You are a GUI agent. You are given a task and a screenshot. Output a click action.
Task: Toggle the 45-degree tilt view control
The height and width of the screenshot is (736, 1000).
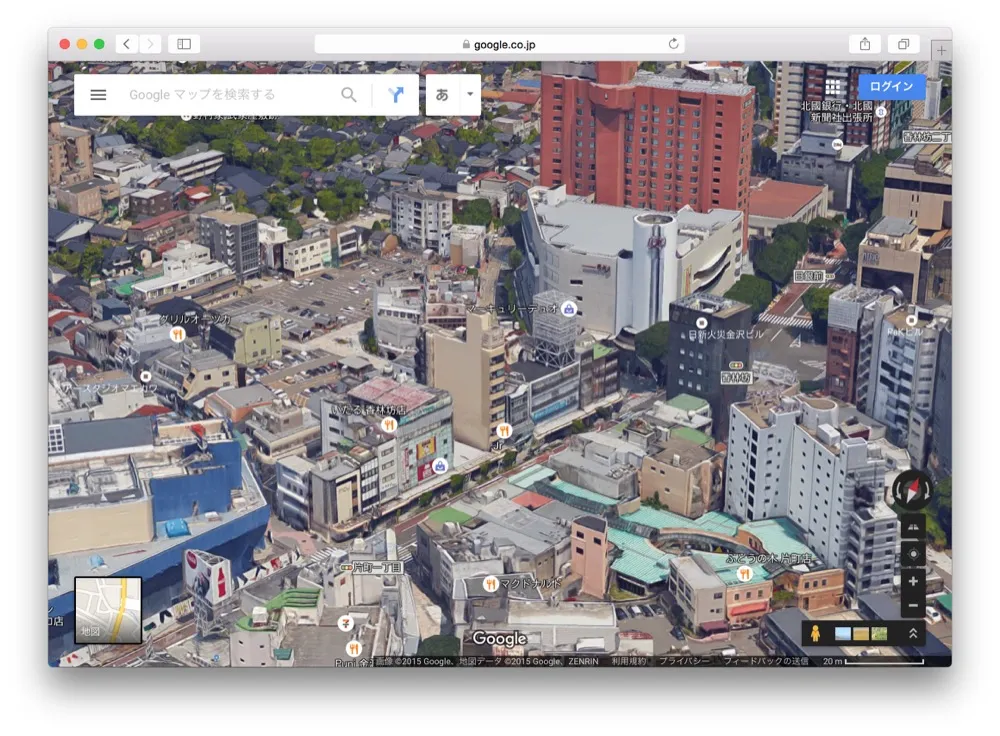point(915,526)
